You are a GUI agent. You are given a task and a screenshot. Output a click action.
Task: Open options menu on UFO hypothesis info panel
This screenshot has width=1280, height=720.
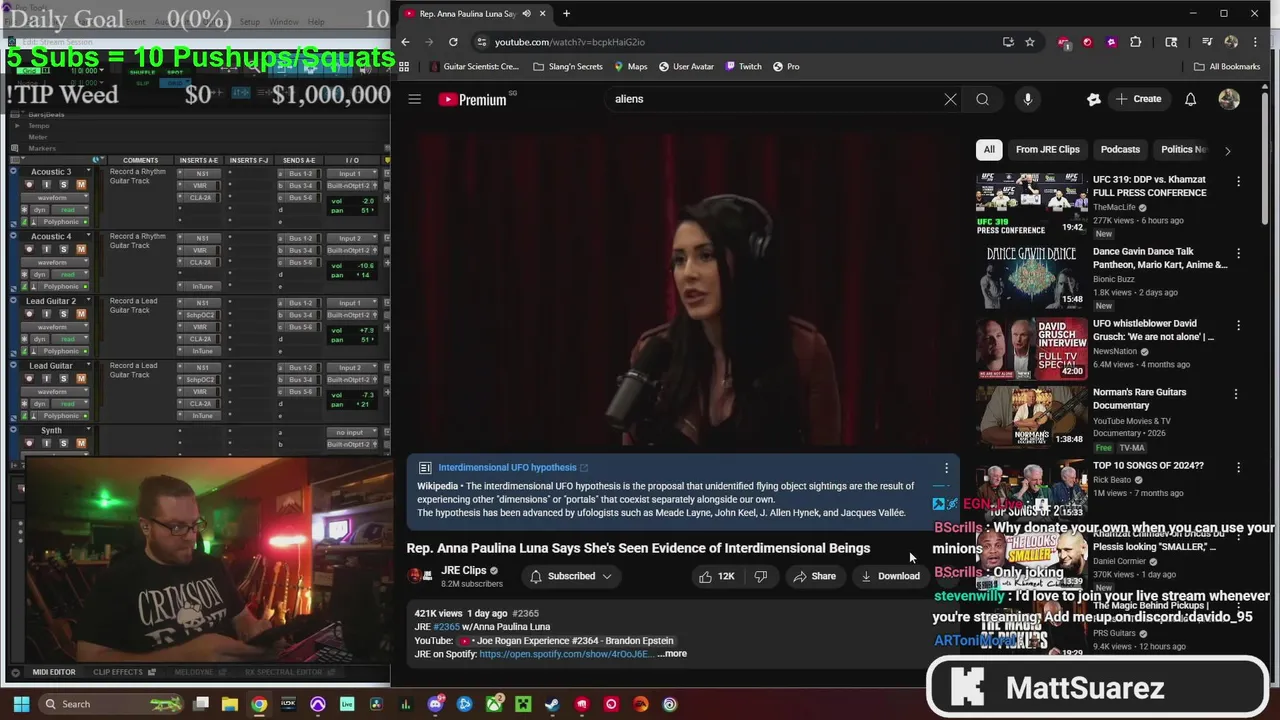click(x=946, y=467)
